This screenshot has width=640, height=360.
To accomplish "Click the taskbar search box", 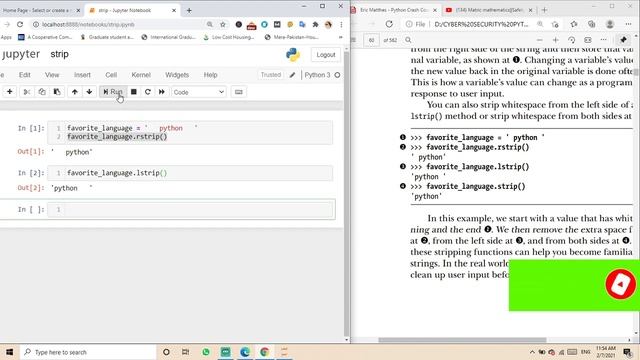I will (88, 352).
